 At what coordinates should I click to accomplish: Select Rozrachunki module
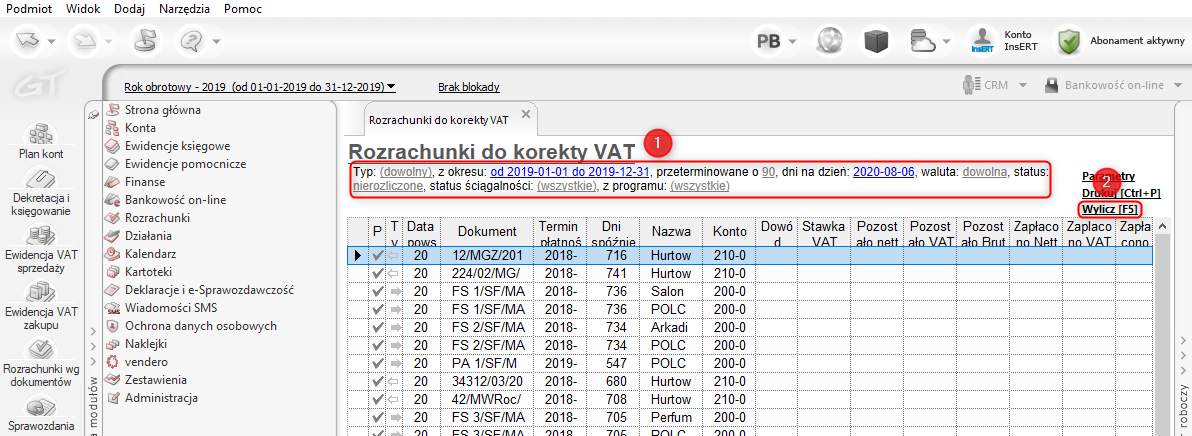tap(159, 218)
